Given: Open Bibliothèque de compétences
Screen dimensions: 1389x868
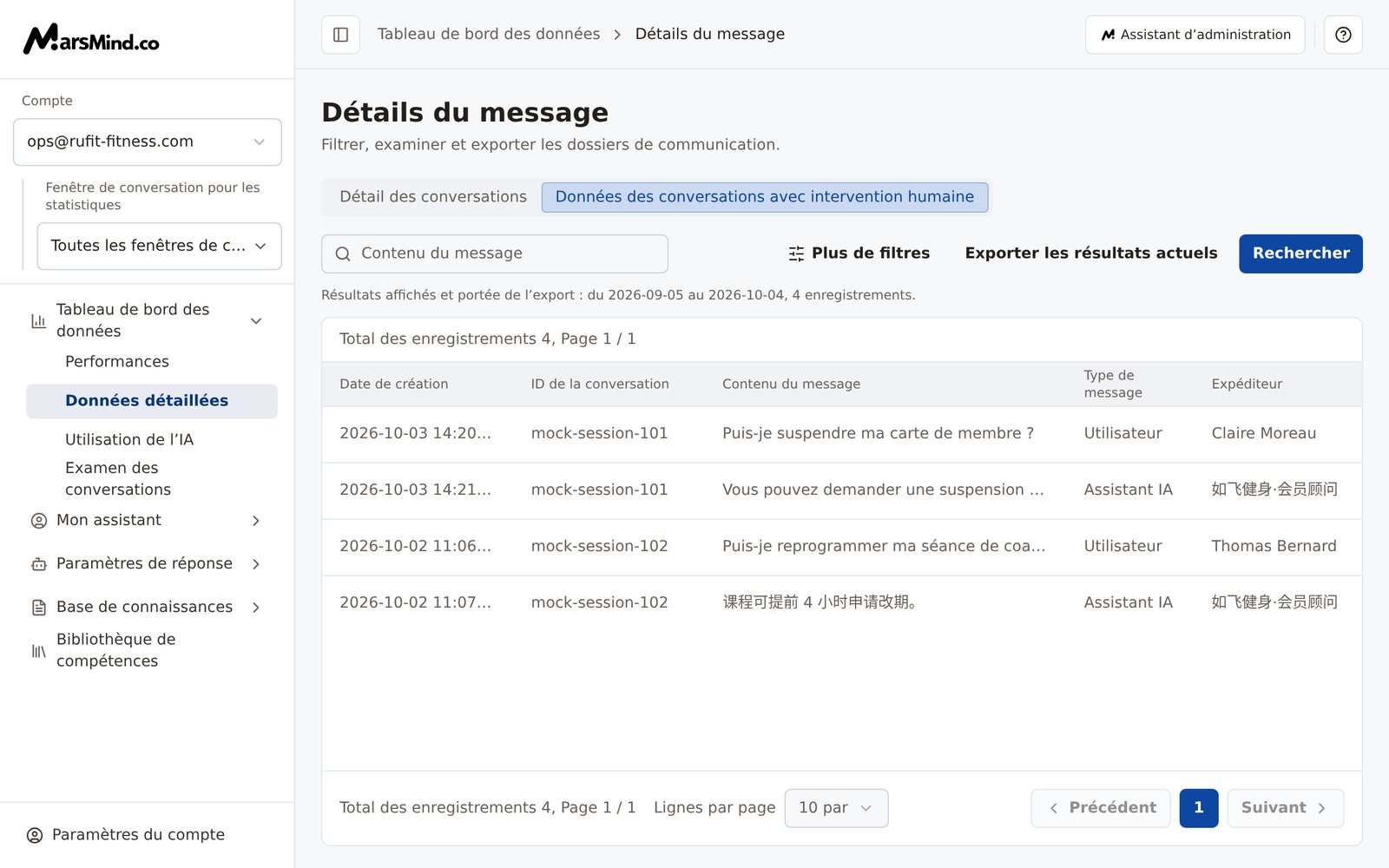Looking at the screenshot, I should tap(115, 650).
